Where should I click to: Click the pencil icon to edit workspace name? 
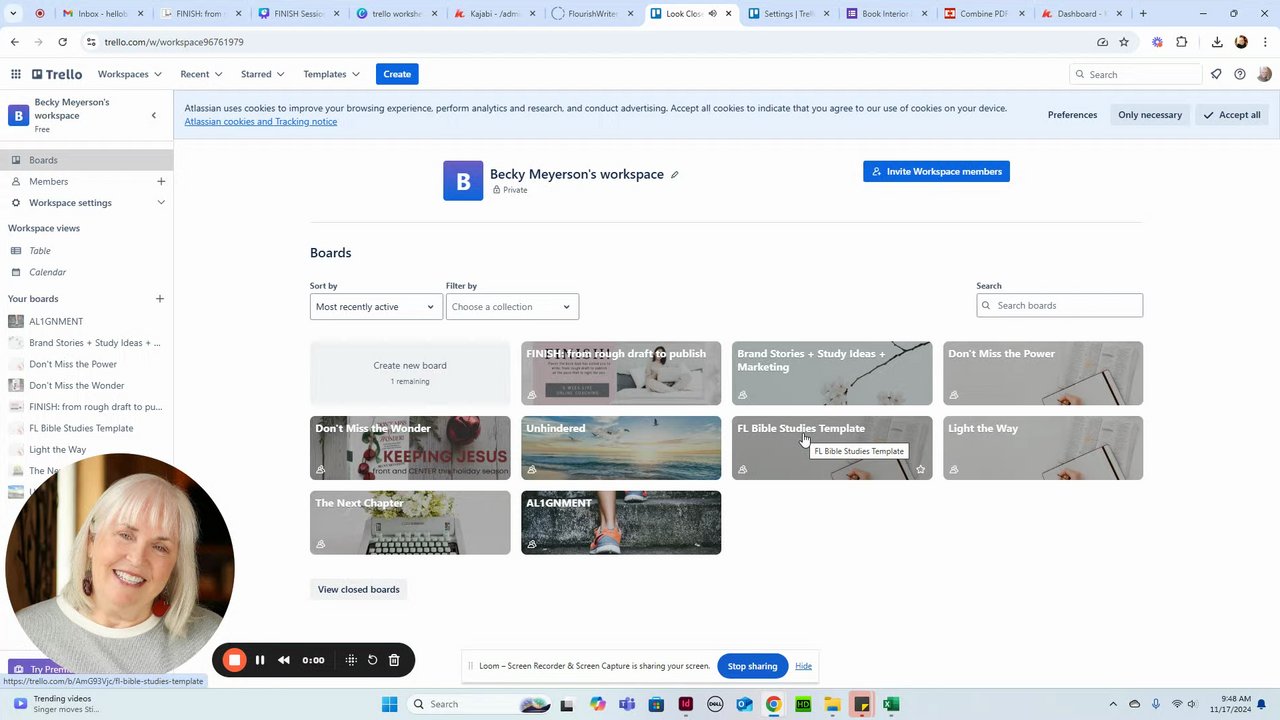point(674,175)
